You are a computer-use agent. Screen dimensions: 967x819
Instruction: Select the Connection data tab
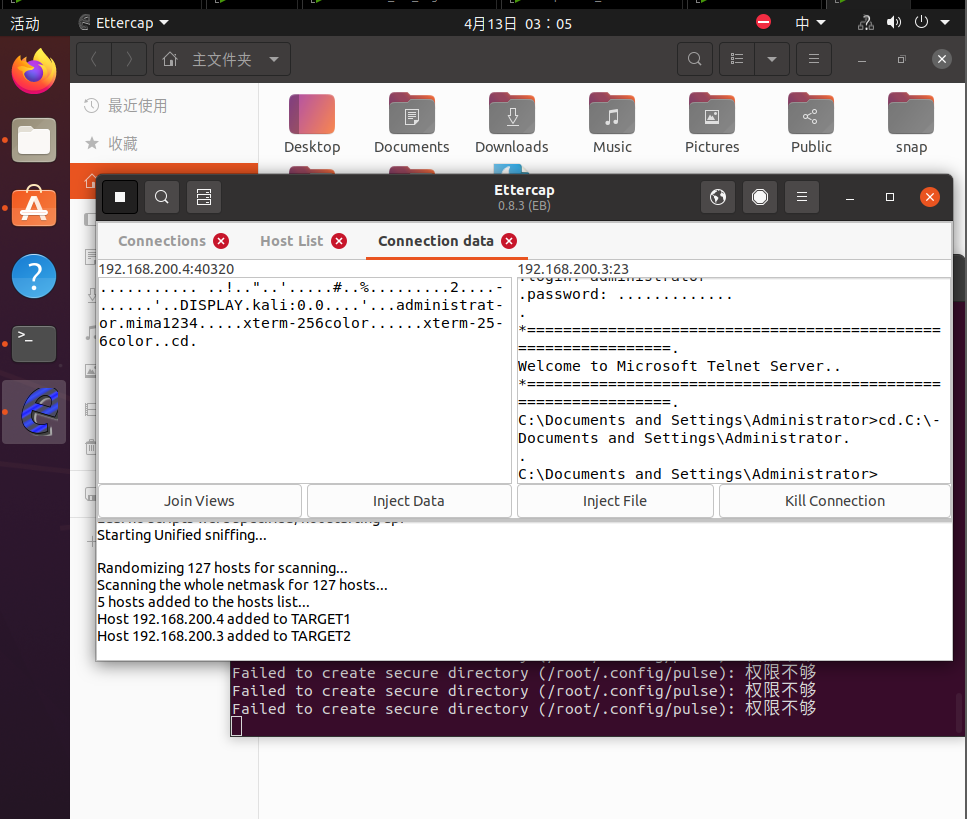pyautogui.click(x=435, y=241)
